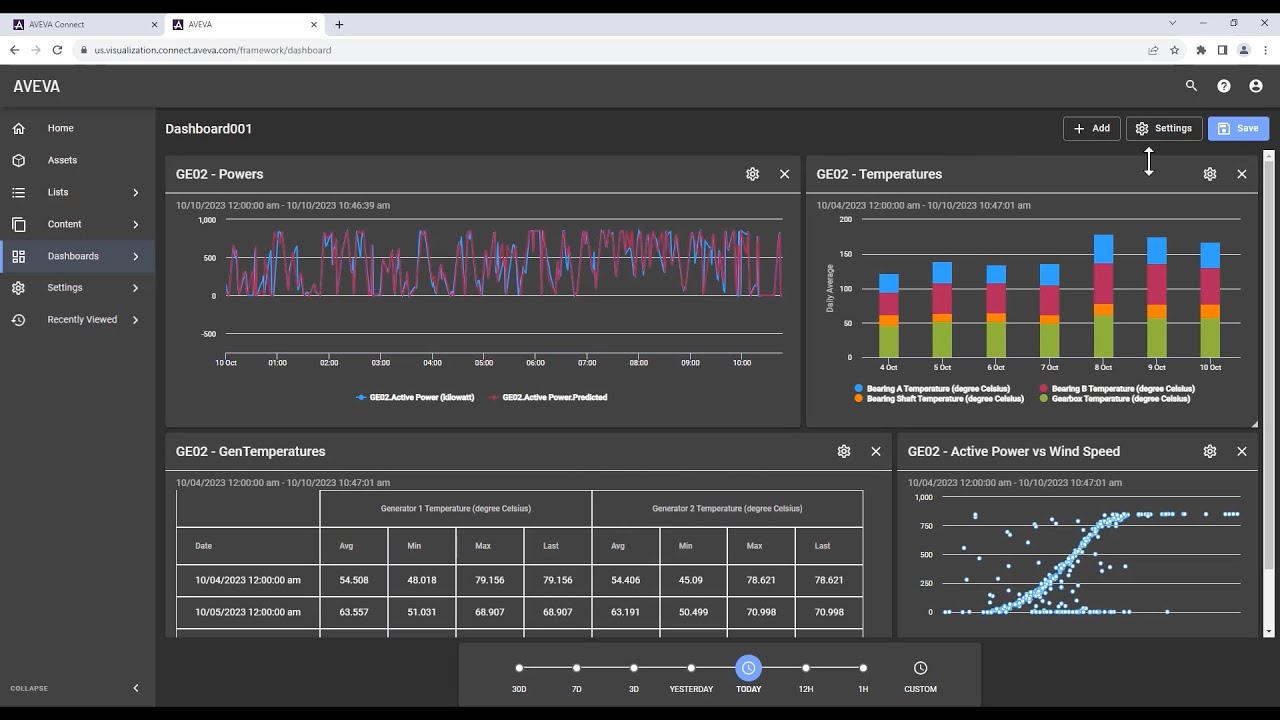Open GE02 - Temperatures widget settings gear

pos(1210,174)
